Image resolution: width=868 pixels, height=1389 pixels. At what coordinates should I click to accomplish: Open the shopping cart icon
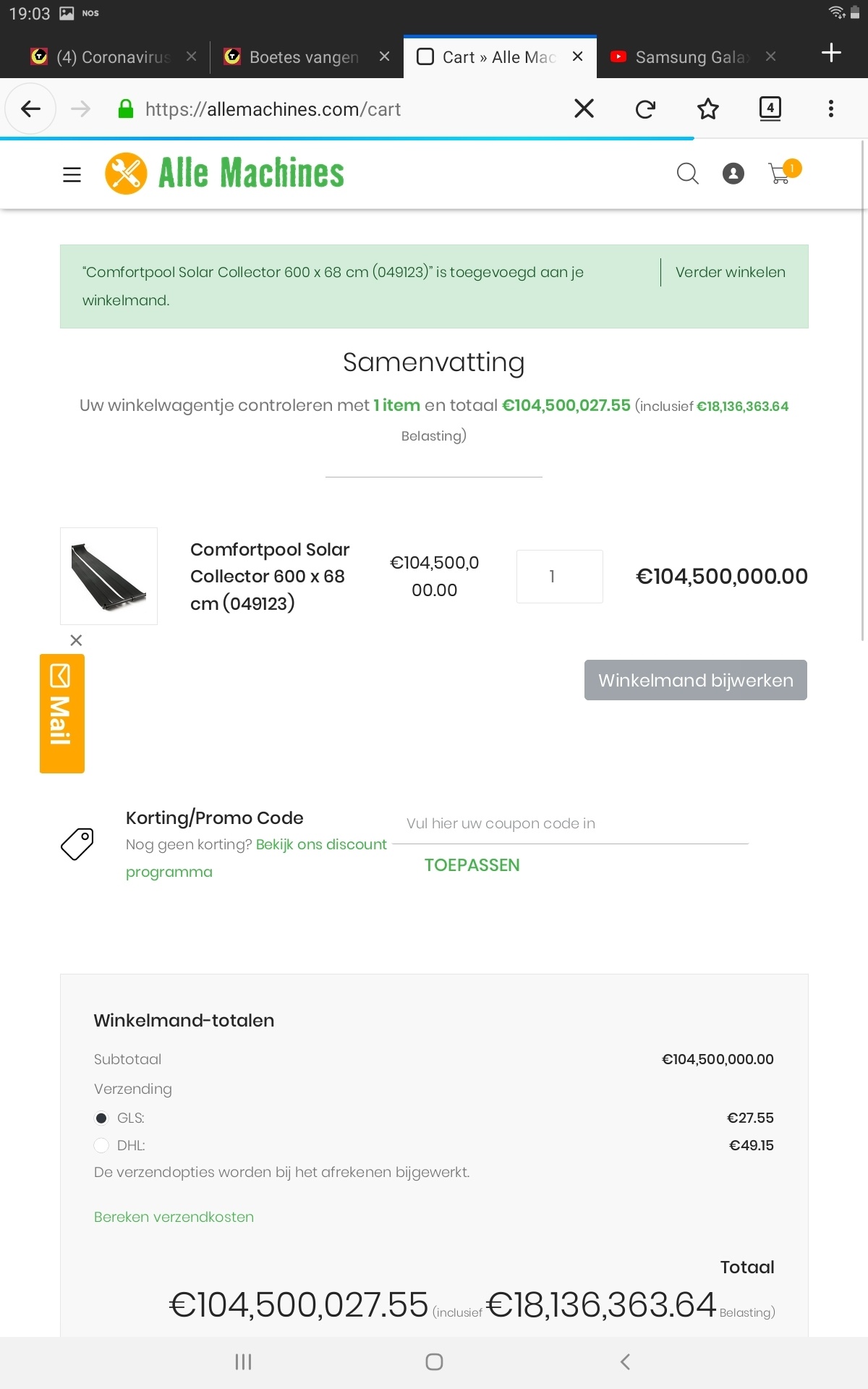(780, 174)
